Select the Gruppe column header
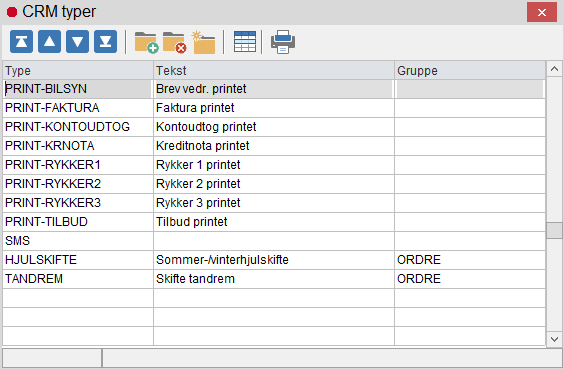The image size is (564, 369). pos(470,70)
